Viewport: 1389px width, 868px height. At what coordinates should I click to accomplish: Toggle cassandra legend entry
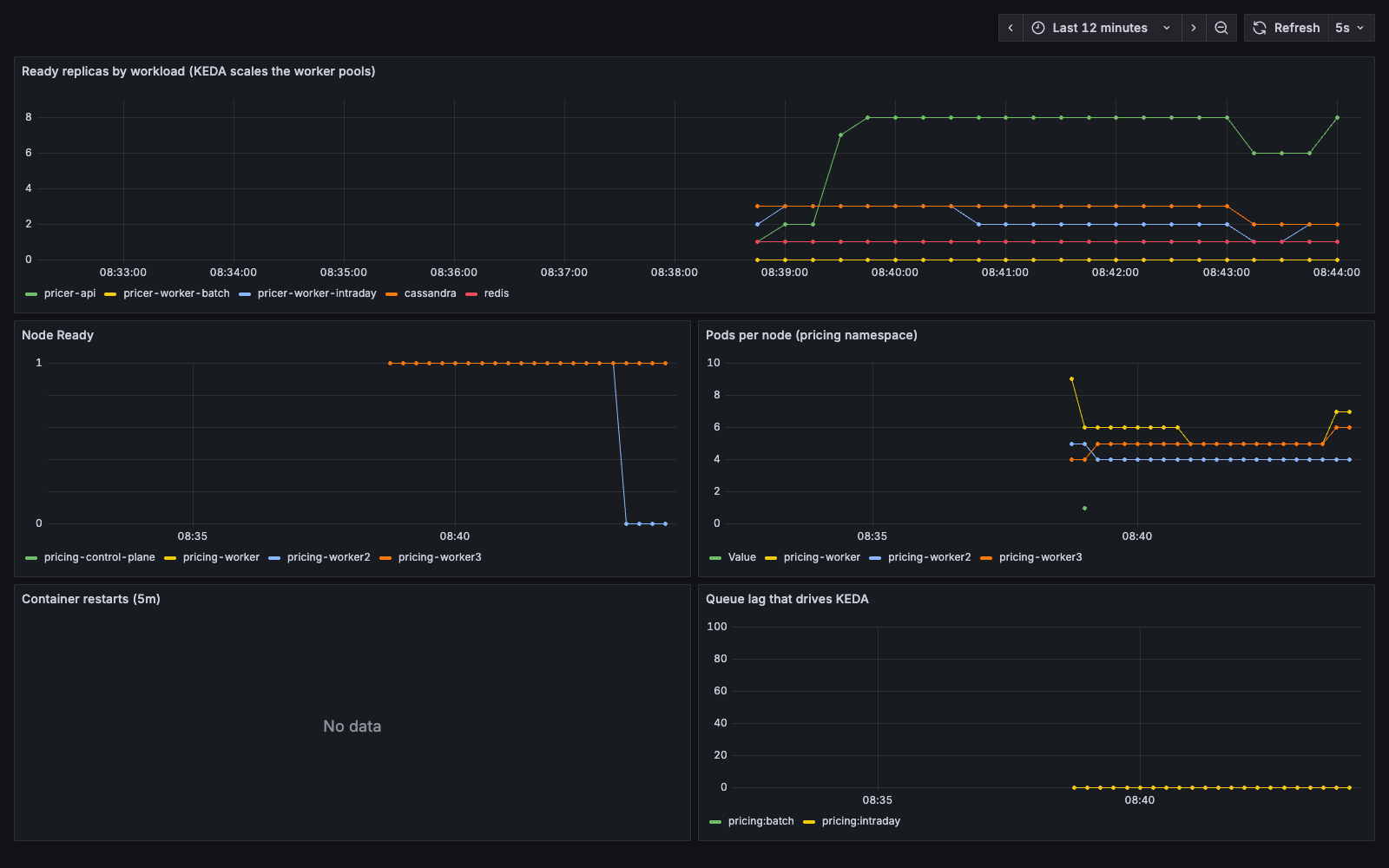(430, 293)
